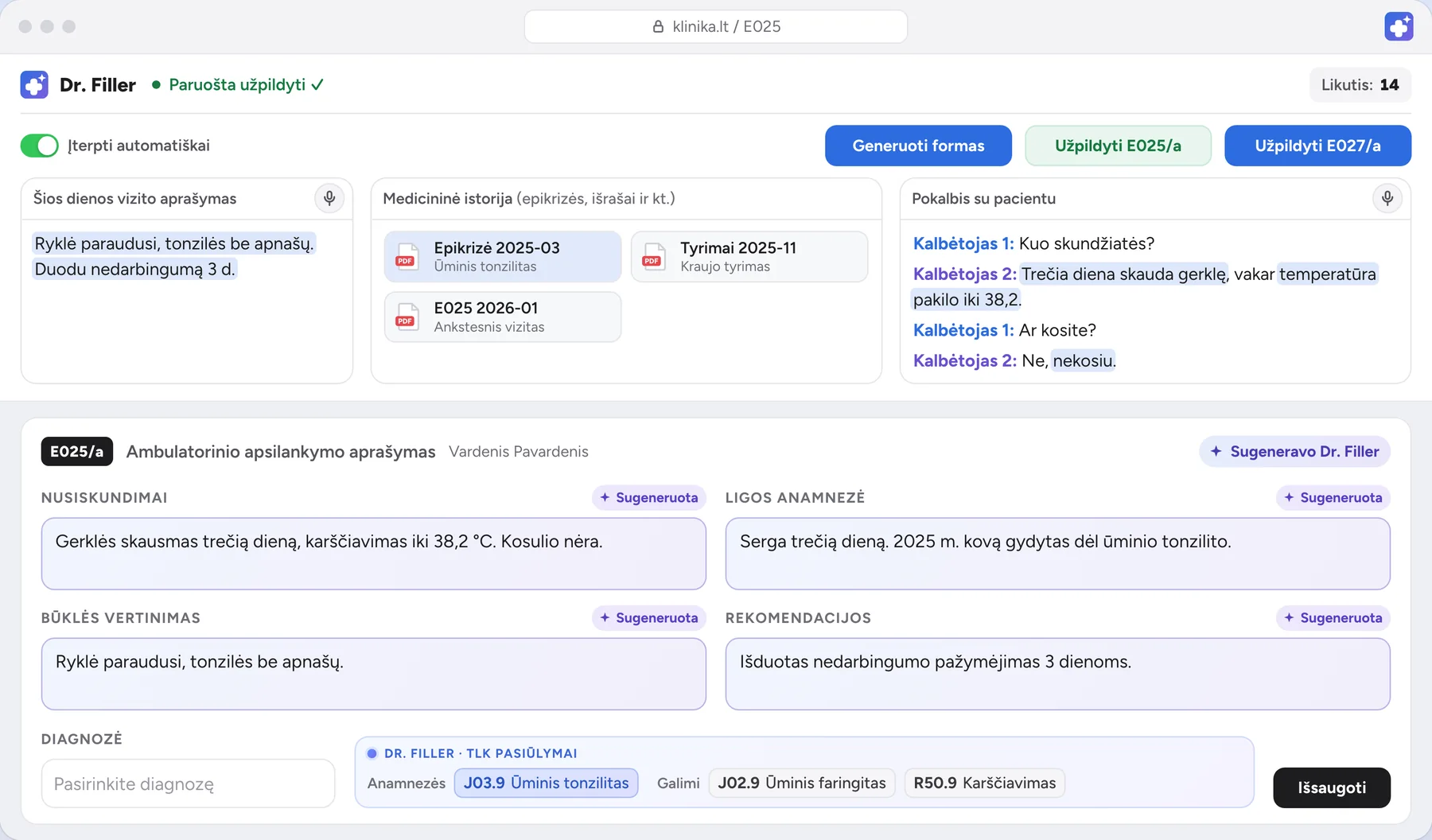Click Sugeneruota badge next to Ligos anamnezė

1333,497
